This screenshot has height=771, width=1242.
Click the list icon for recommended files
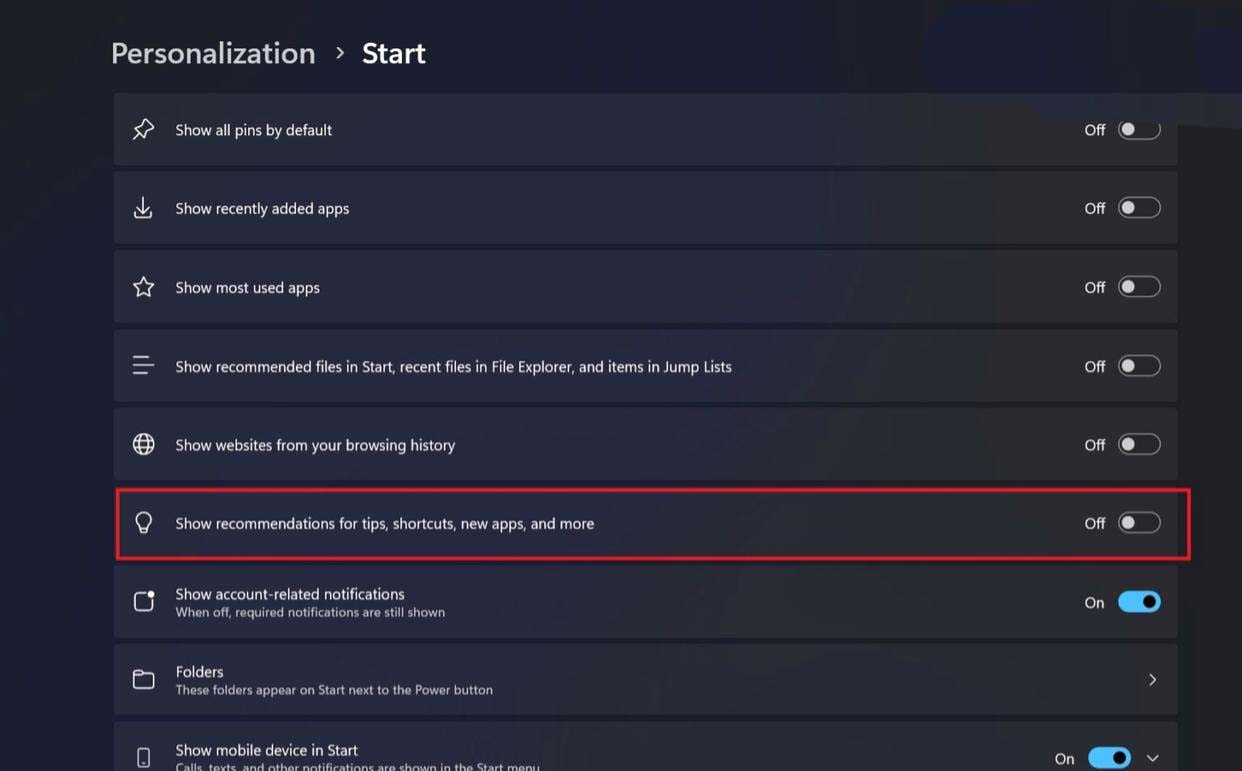click(x=144, y=366)
